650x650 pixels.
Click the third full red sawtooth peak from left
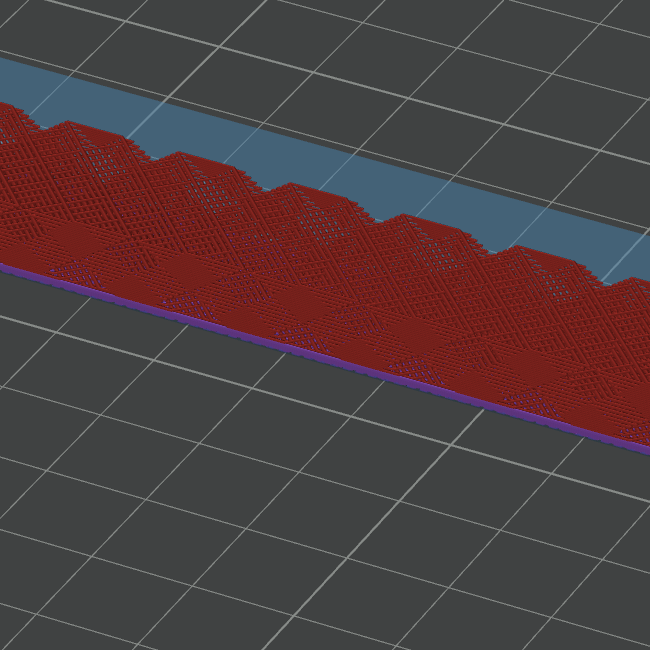(292, 191)
